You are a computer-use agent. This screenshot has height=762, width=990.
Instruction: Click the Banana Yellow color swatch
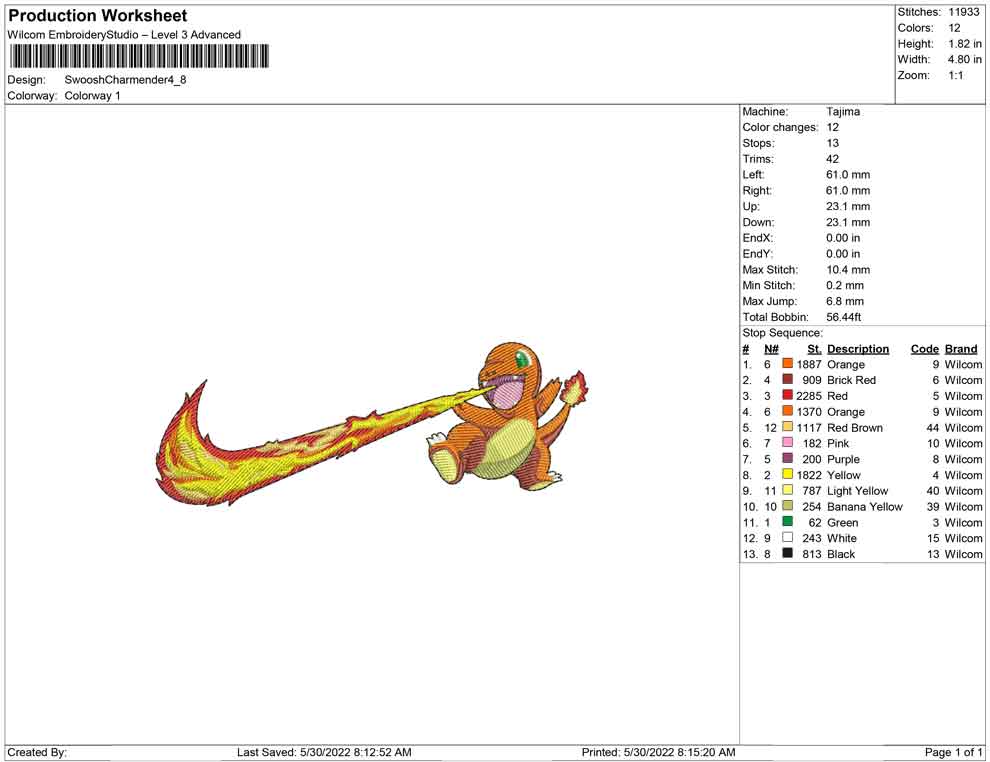pos(787,506)
